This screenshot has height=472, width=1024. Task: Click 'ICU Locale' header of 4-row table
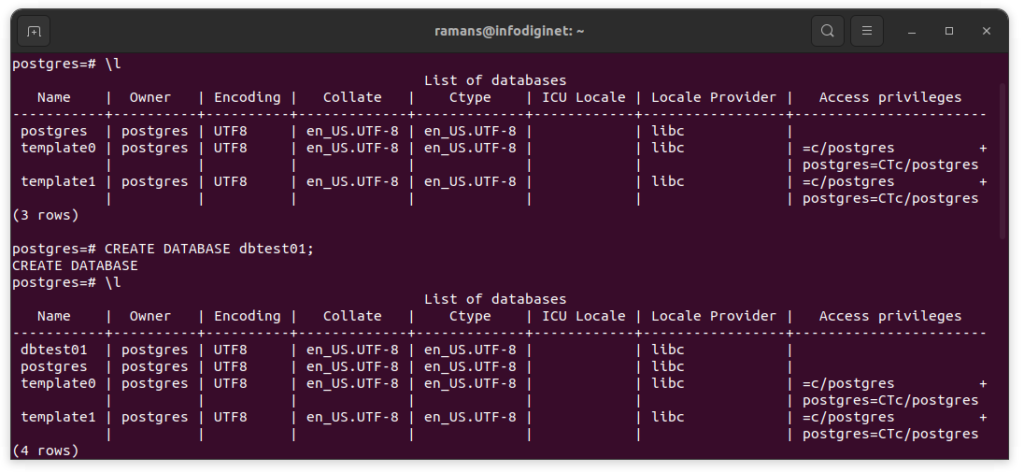point(583,316)
